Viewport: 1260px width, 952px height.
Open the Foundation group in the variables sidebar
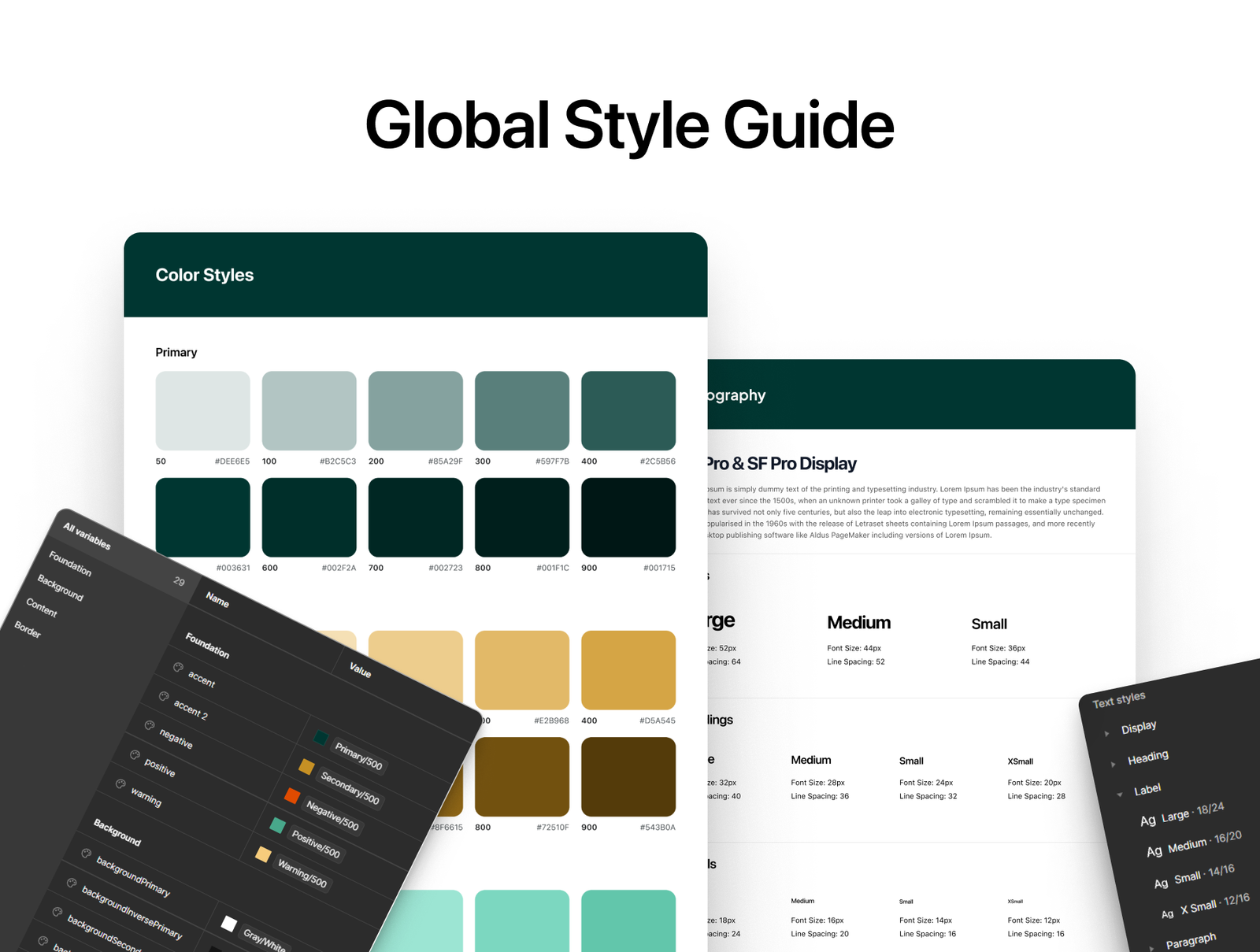point(70,563)
